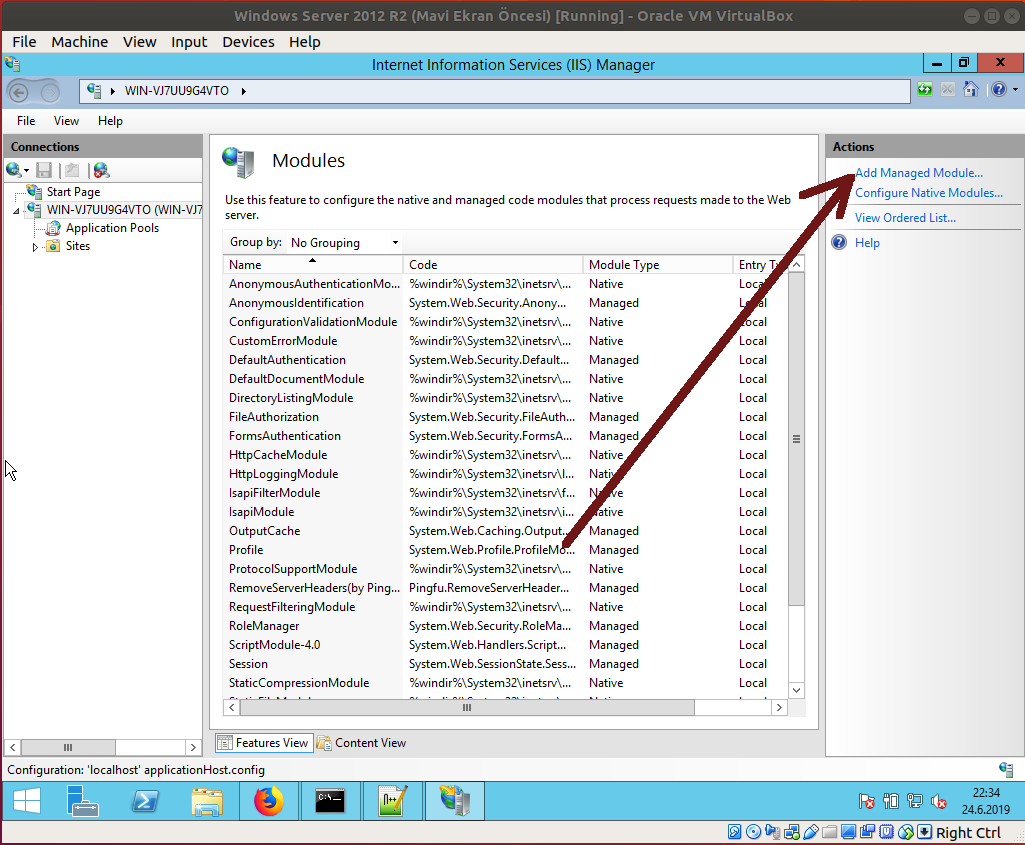Viewport: 1025px width, 845px height.
Task: Sort modules by Code column header
Action: 492,265
